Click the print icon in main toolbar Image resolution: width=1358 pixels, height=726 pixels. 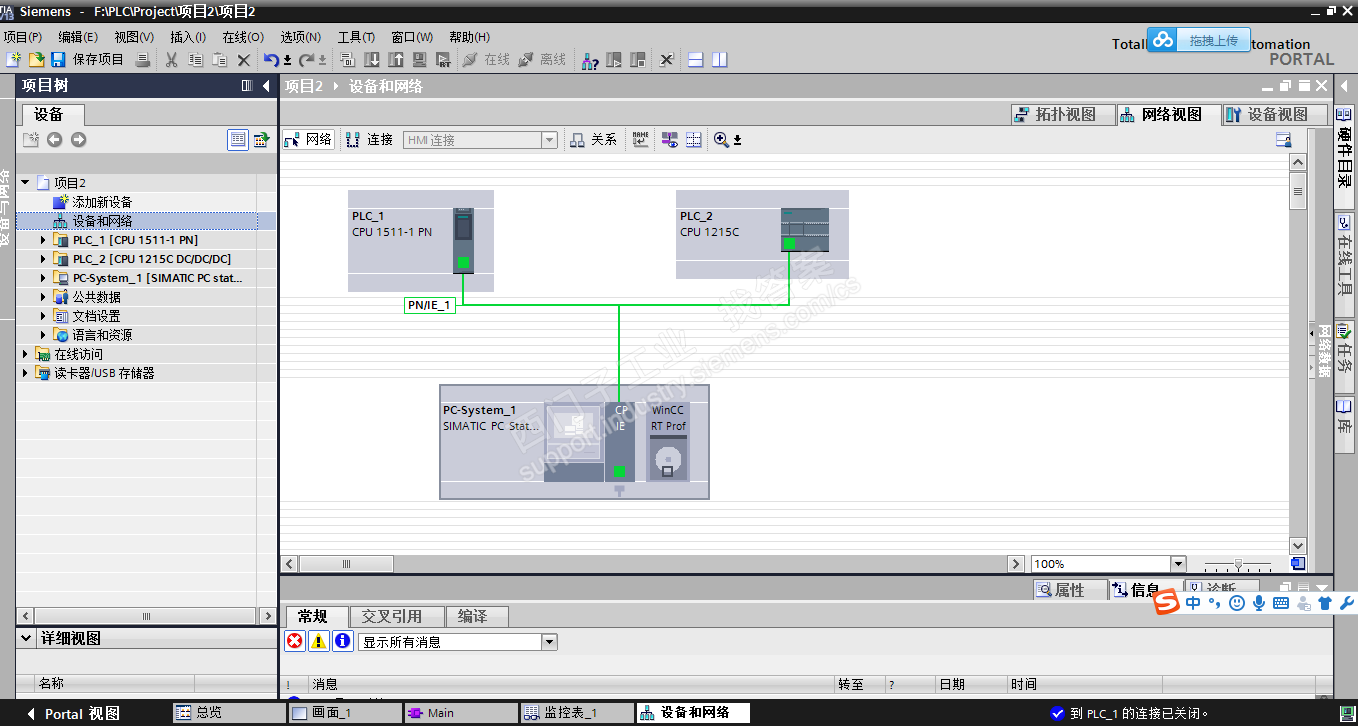(x=143, y=60)
